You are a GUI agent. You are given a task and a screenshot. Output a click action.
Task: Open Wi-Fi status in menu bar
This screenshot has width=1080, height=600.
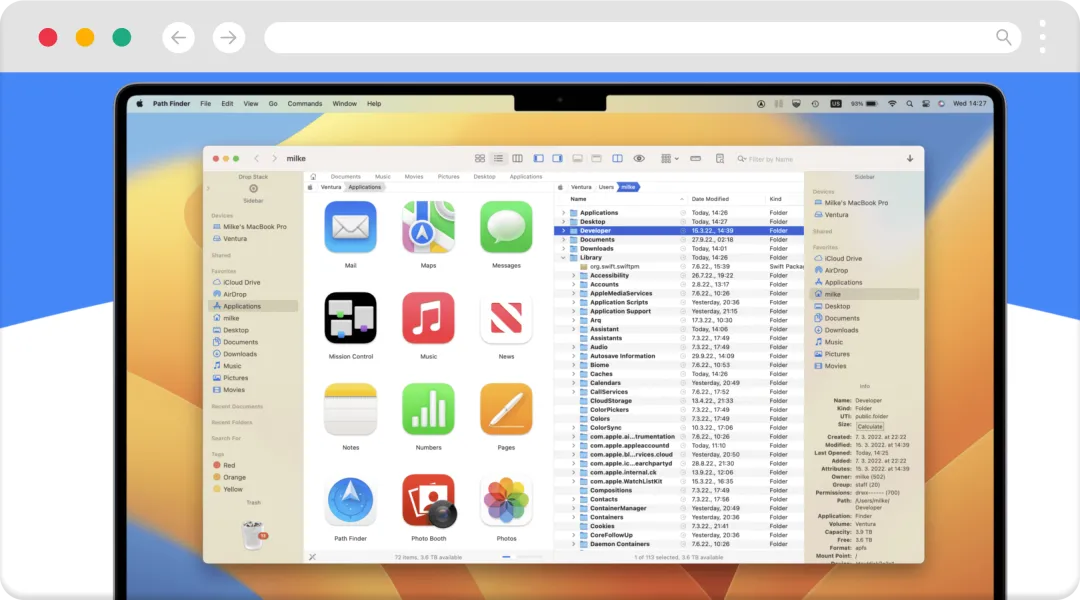pyautogui.click(x=892, y=103)
